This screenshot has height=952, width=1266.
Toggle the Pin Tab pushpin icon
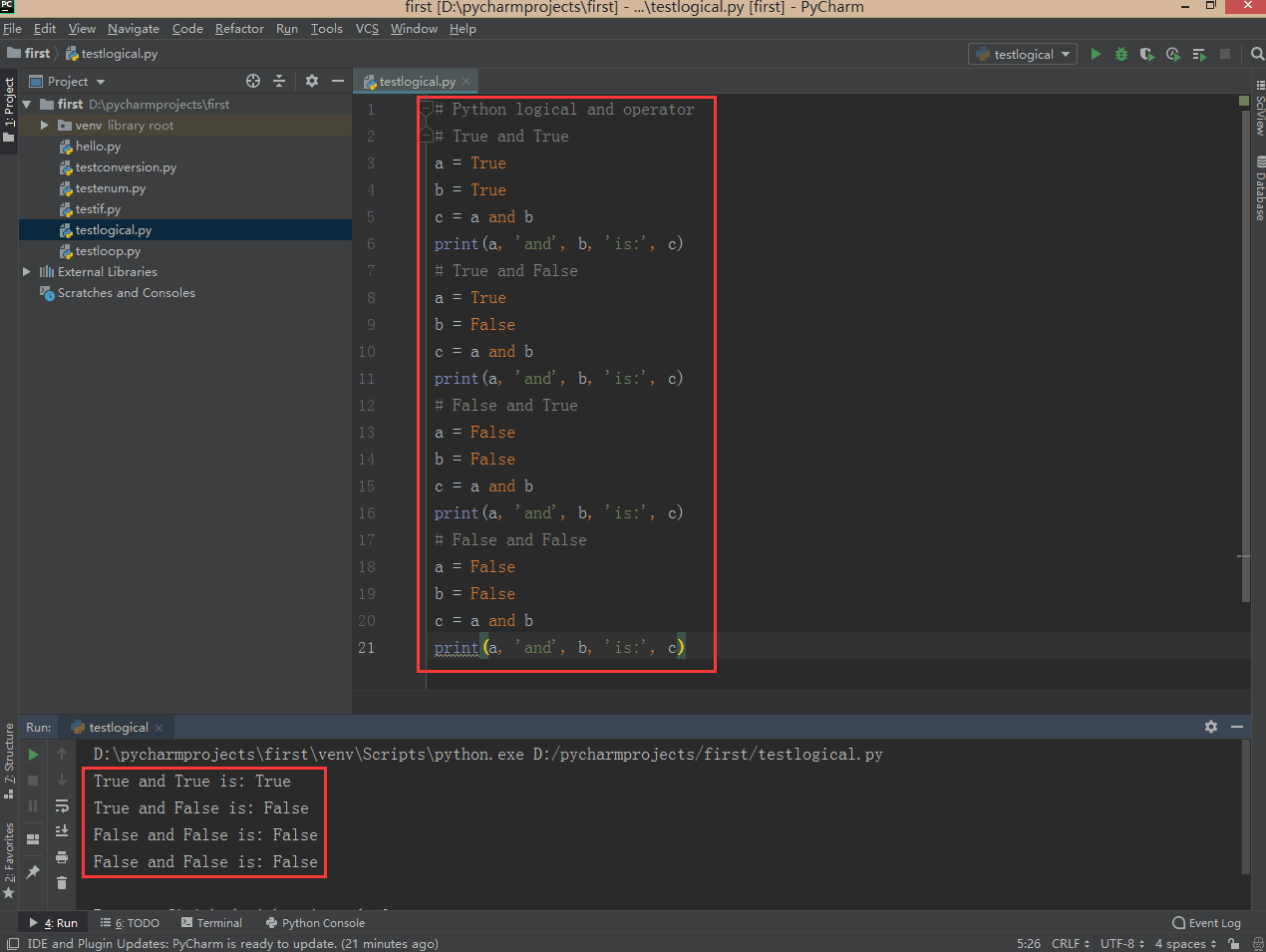click(x=33, y=872)
